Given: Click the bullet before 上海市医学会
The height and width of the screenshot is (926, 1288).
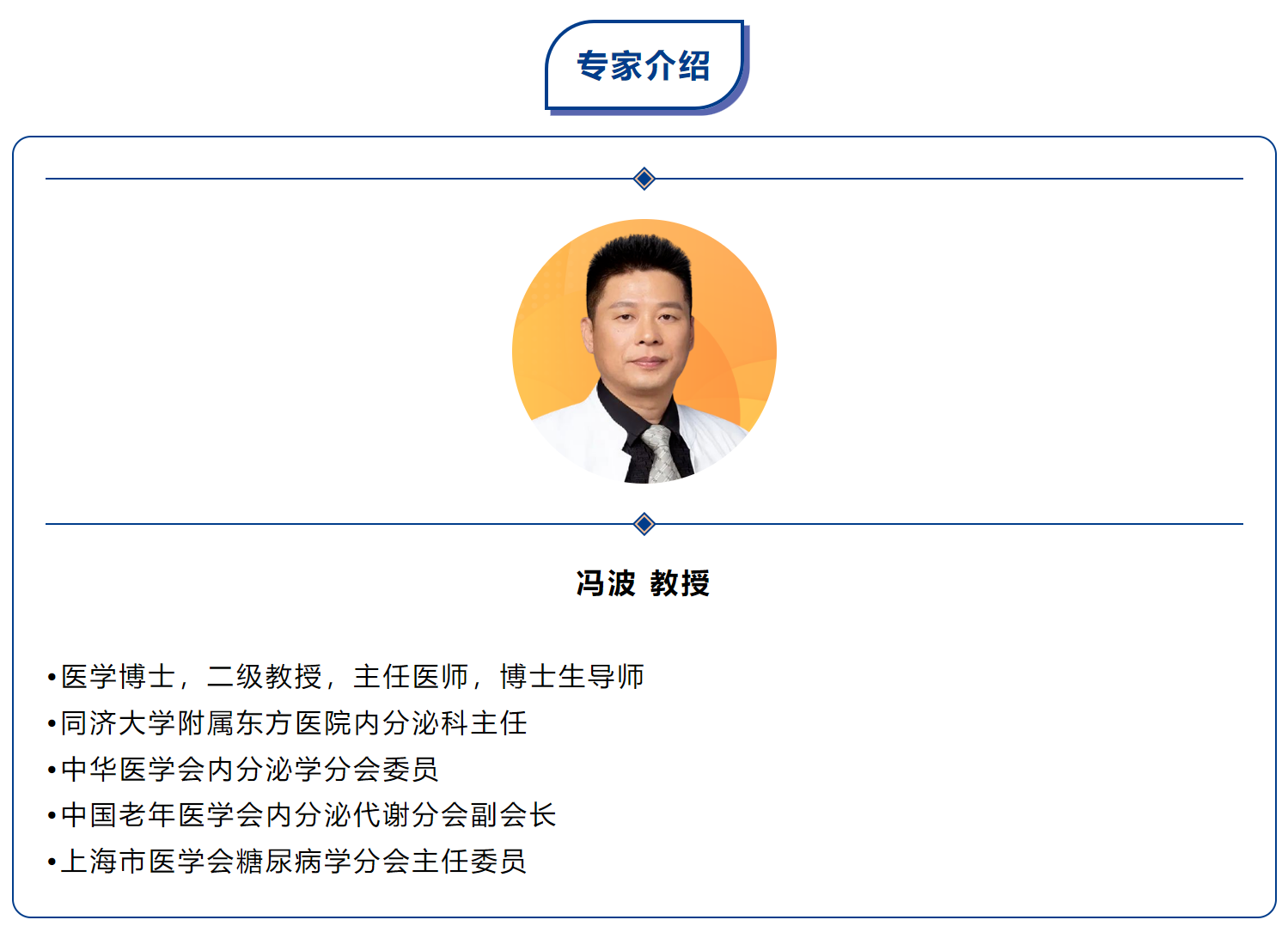Looking at the screenshot, I should click(x=52, y=862).
